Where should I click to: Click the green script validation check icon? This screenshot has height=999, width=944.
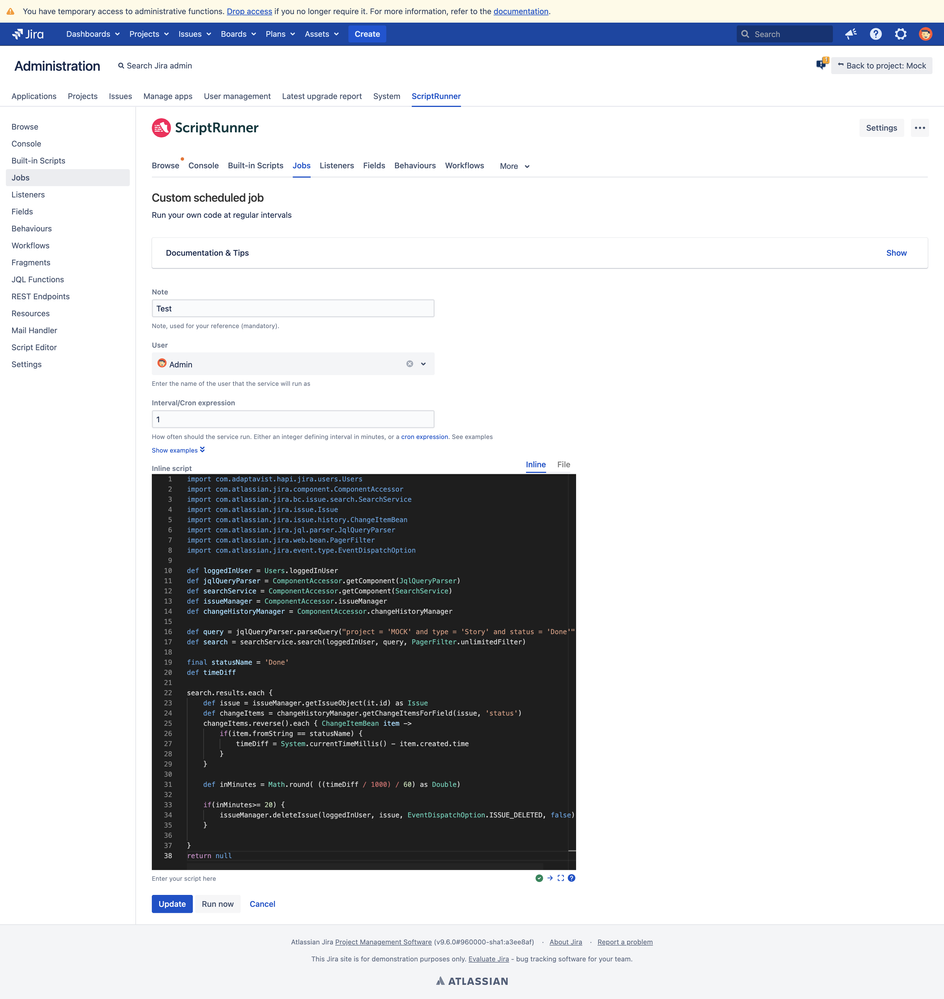[x=540, y=878]
